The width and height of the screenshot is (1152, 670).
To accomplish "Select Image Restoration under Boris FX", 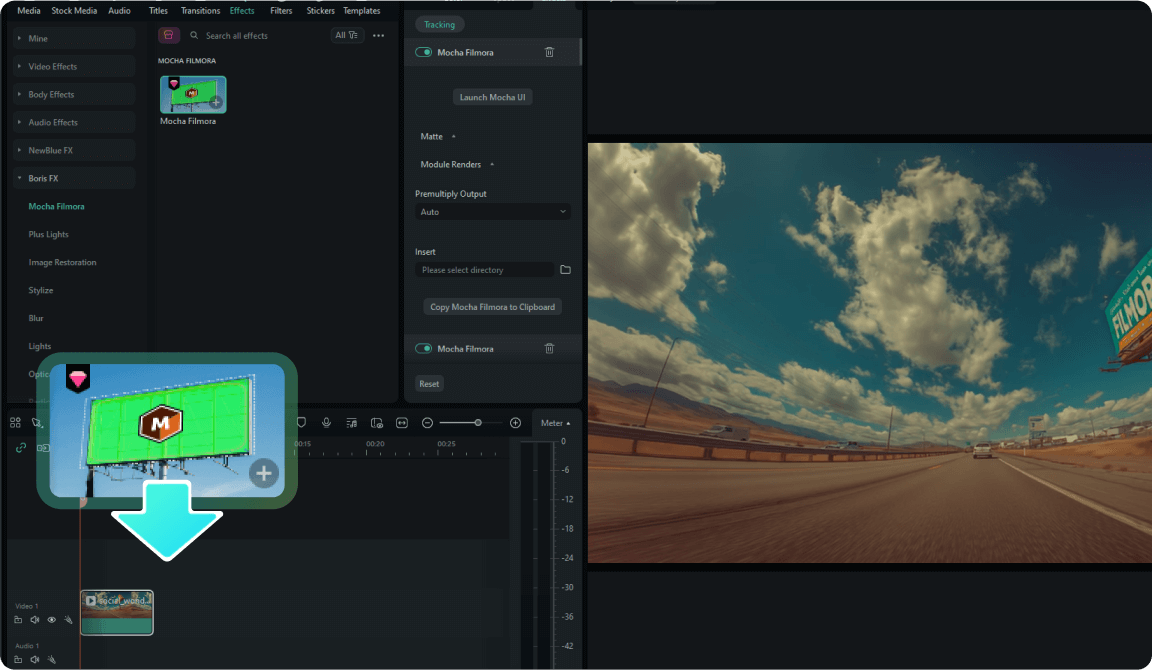I will pos(62,262).
